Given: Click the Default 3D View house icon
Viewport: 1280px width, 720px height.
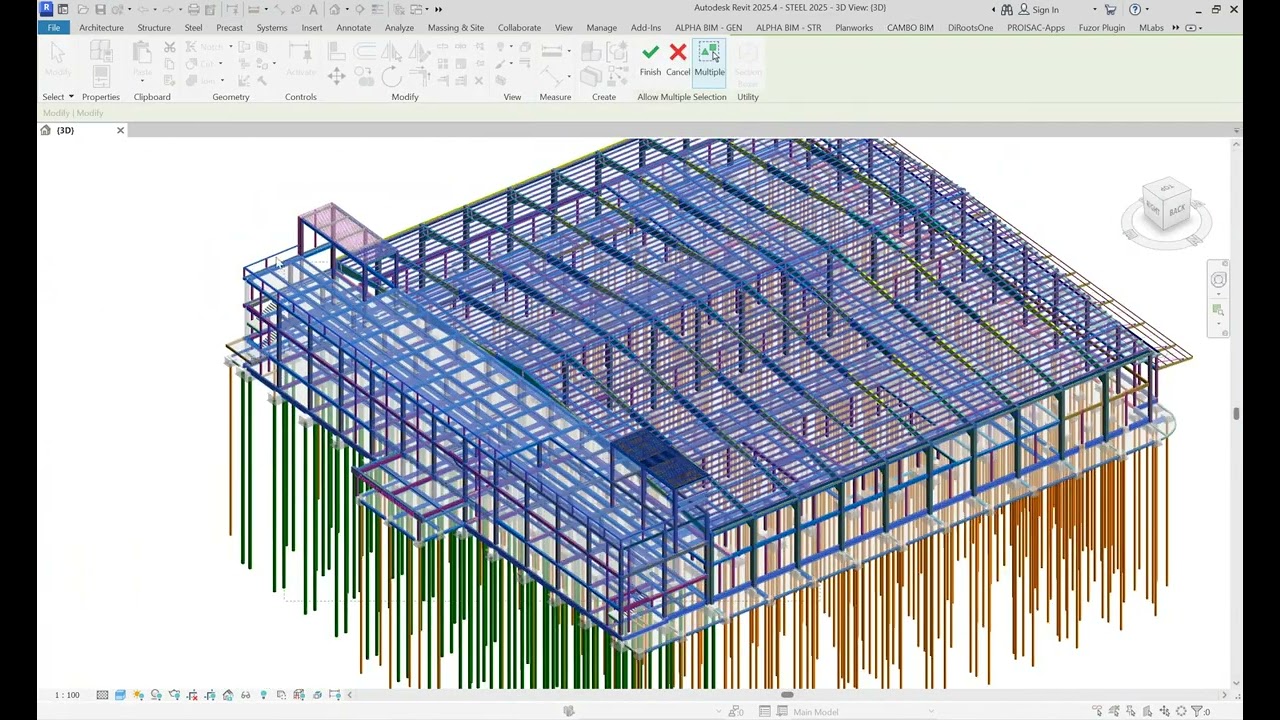Looking at the screenshot, I should click(334, 9).
